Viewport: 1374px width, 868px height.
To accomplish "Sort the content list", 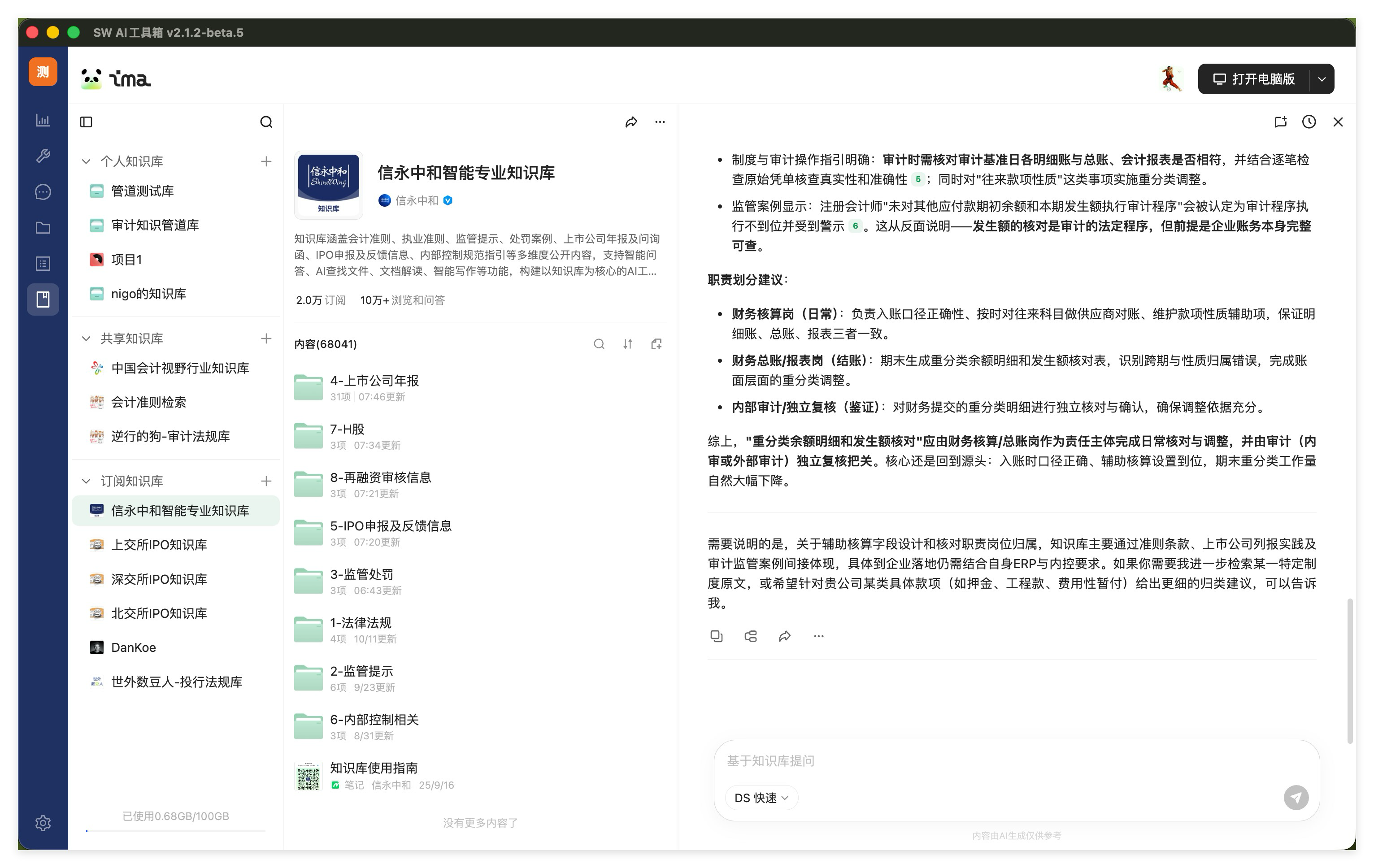I will click(628, 344).
